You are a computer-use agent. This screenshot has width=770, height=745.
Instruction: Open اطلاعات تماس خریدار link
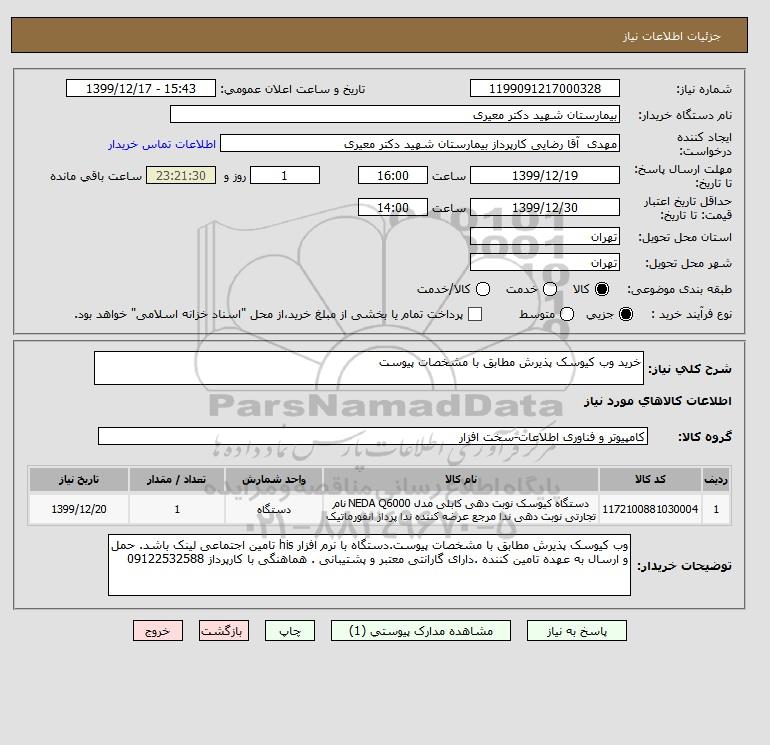tap(162, 144)
